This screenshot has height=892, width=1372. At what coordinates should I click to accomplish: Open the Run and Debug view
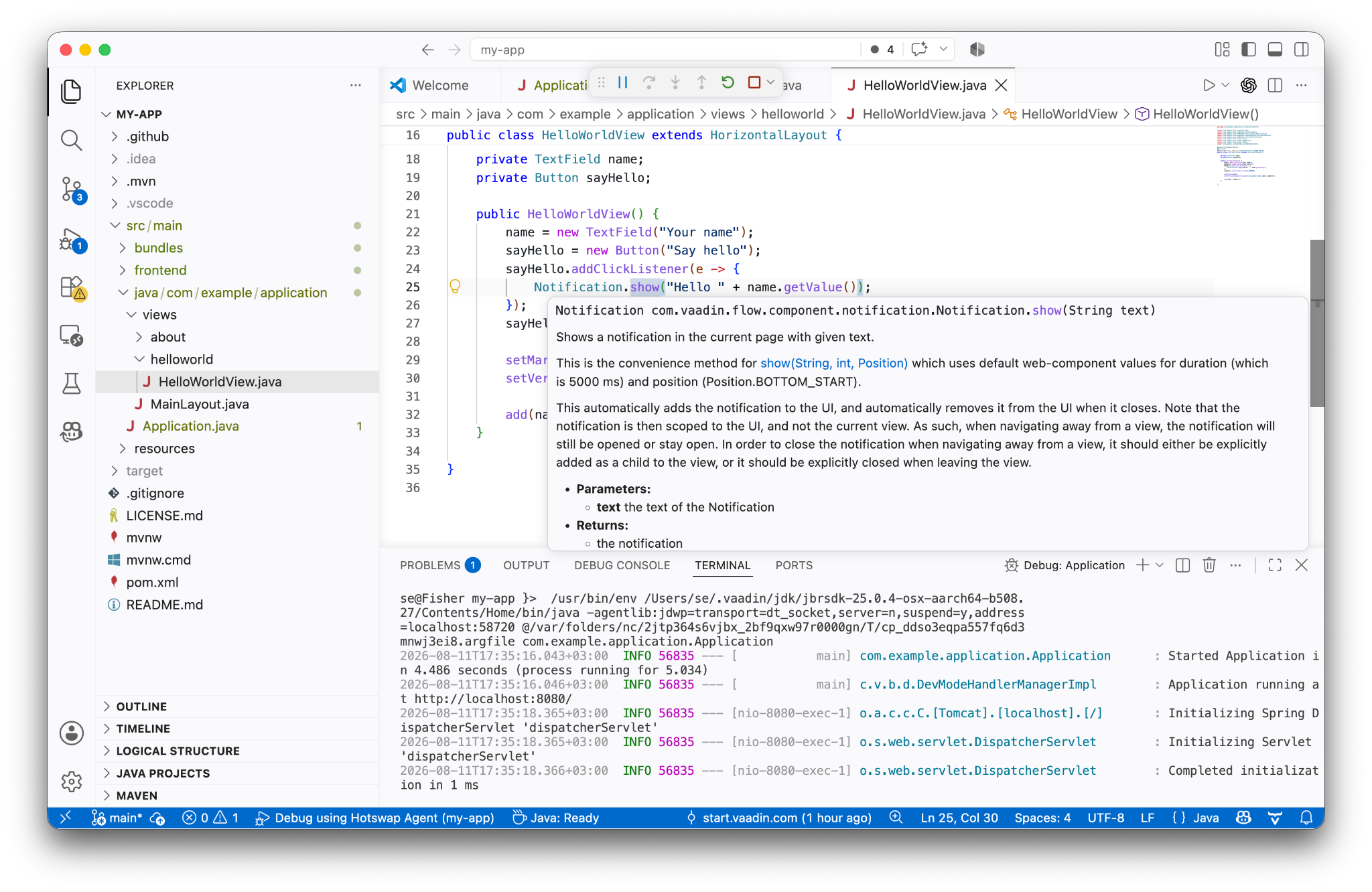click(x=72, y=240)
